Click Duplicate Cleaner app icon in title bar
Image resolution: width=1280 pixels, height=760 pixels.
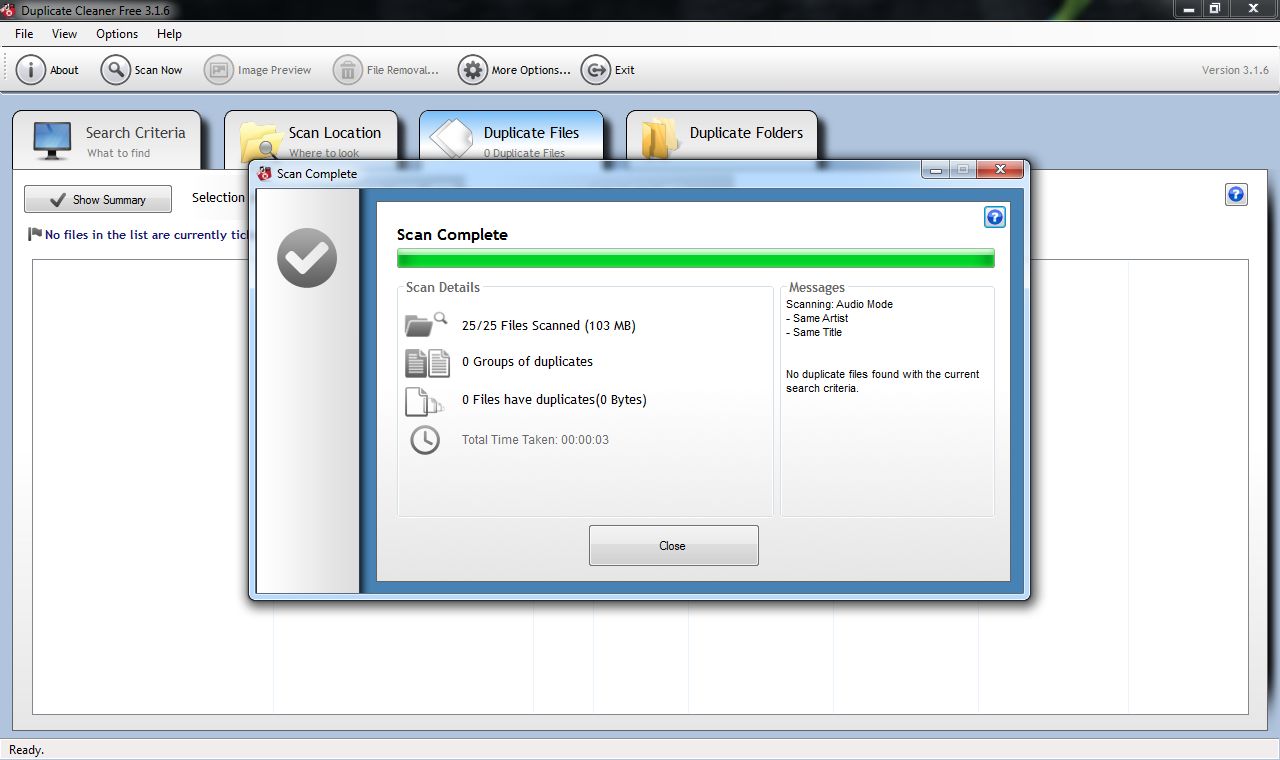coord(8,10)
